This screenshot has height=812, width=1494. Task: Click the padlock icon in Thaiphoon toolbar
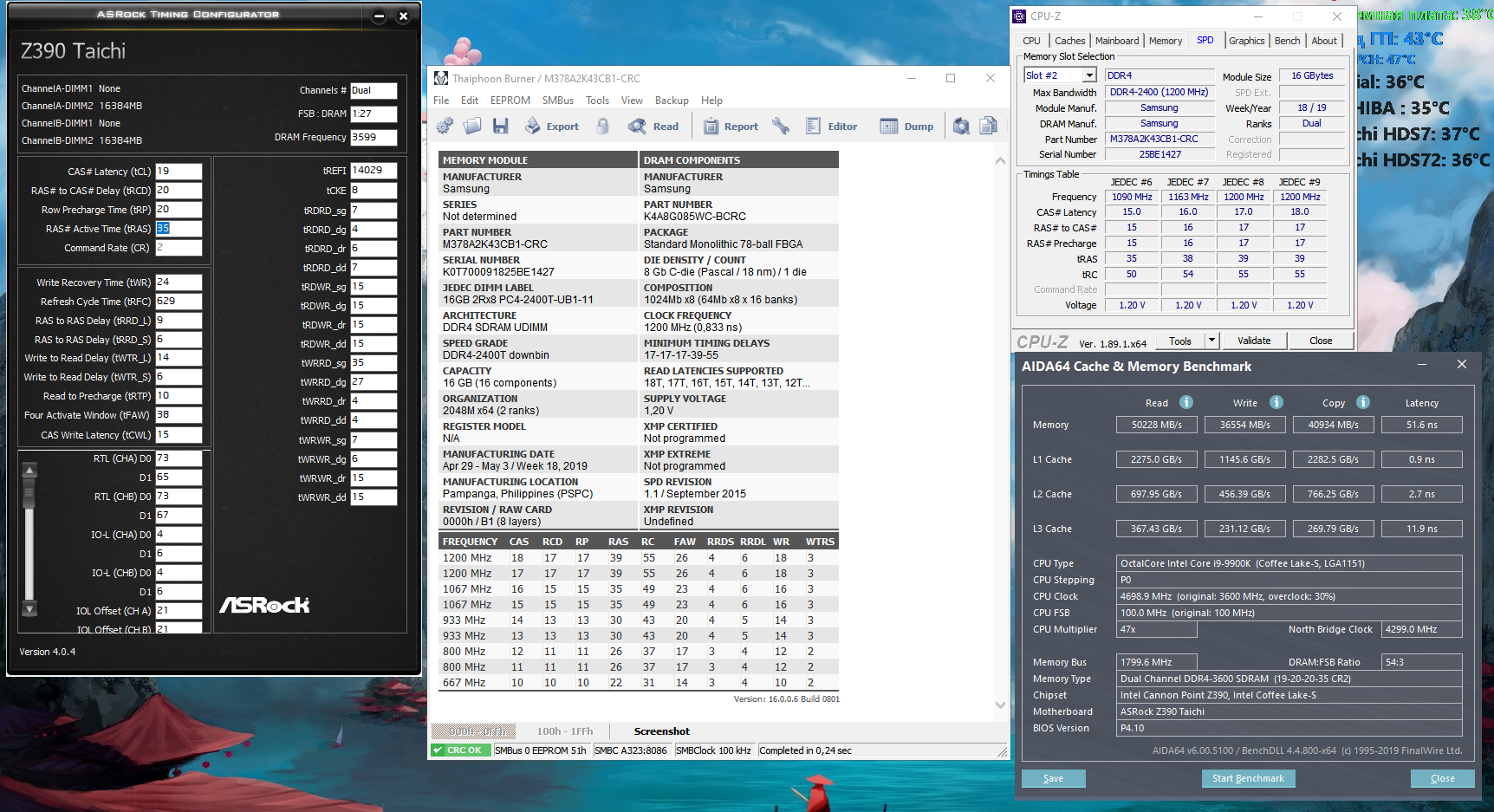(603, 127)
